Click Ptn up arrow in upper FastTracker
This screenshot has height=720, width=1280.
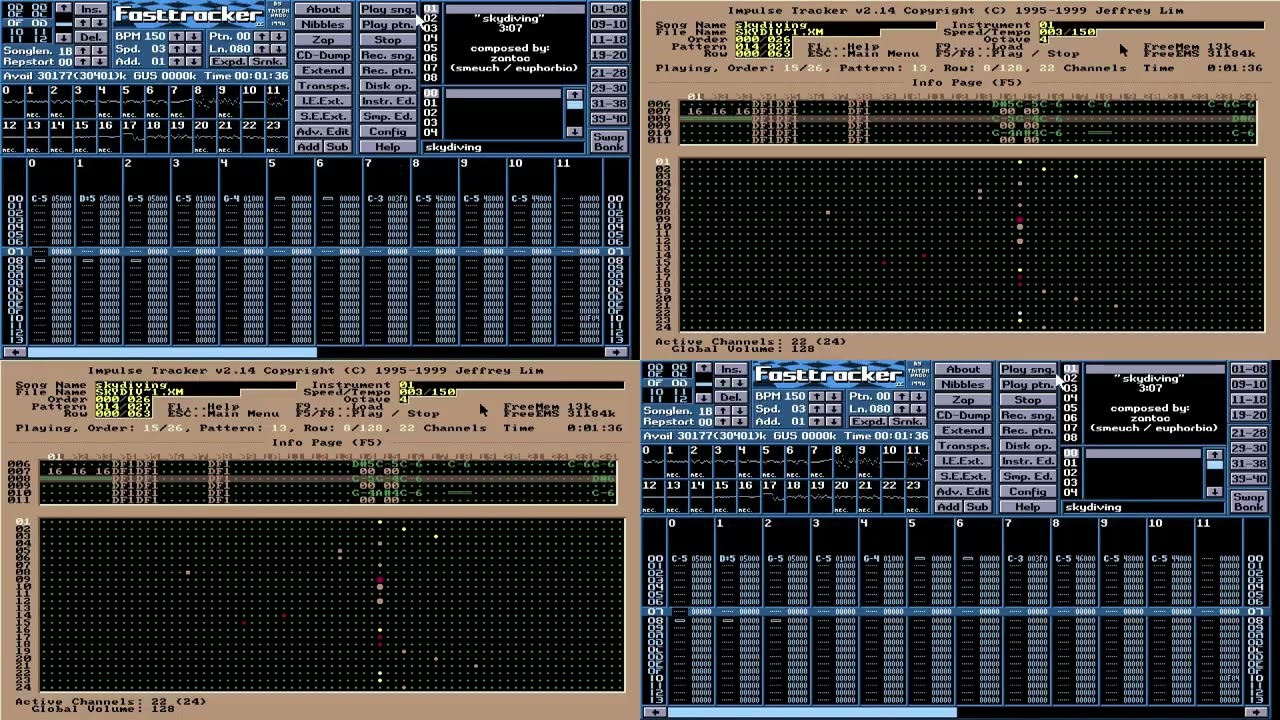(x=261, y=36)
